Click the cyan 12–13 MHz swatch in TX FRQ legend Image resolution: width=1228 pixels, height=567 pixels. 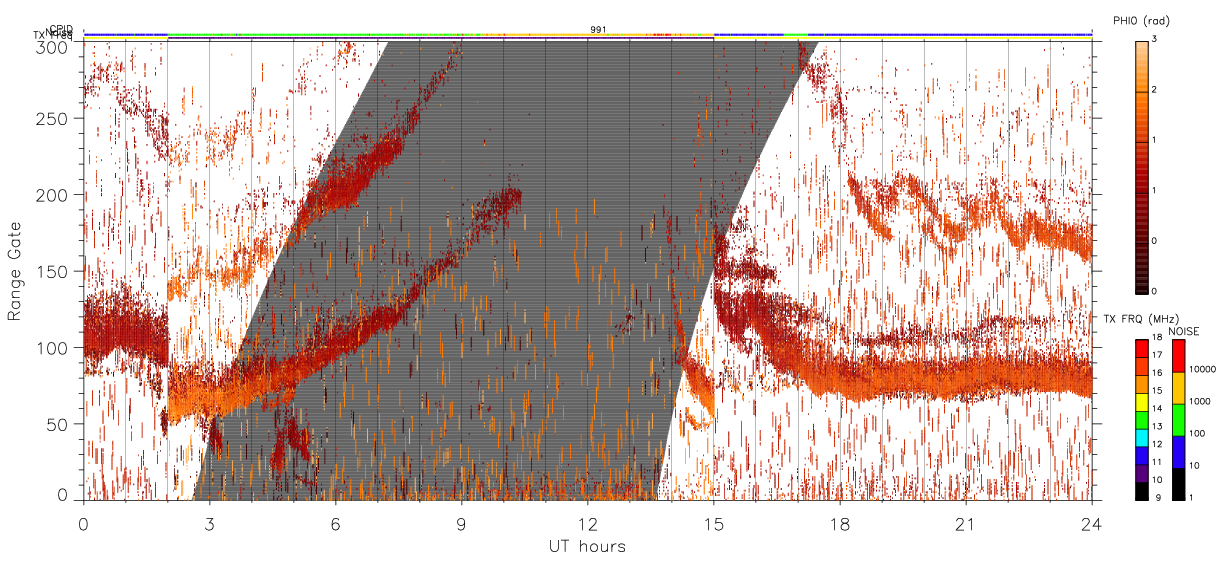click(1142, 438)
